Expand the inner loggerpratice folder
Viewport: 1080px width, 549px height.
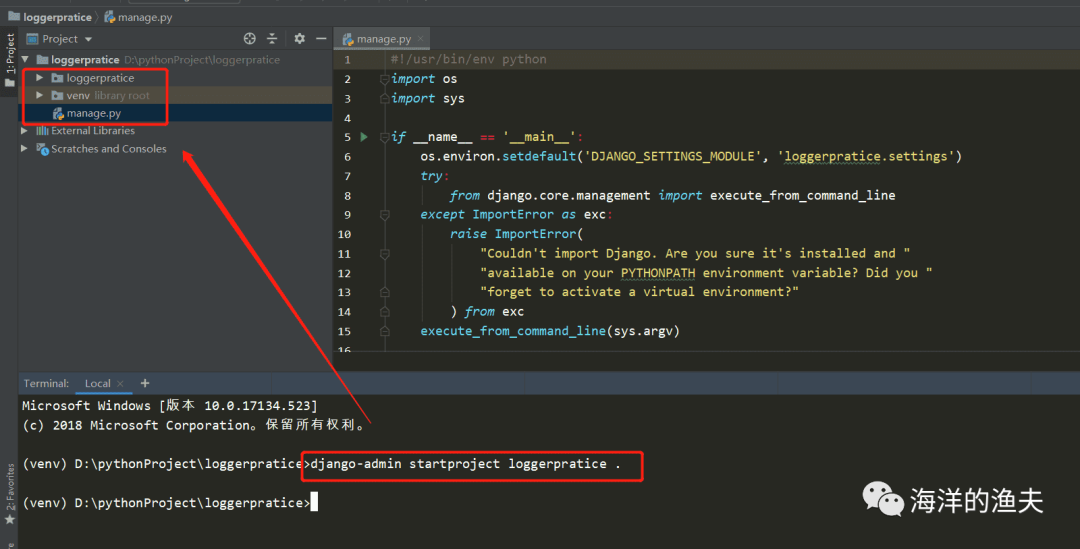click(39, 78)
